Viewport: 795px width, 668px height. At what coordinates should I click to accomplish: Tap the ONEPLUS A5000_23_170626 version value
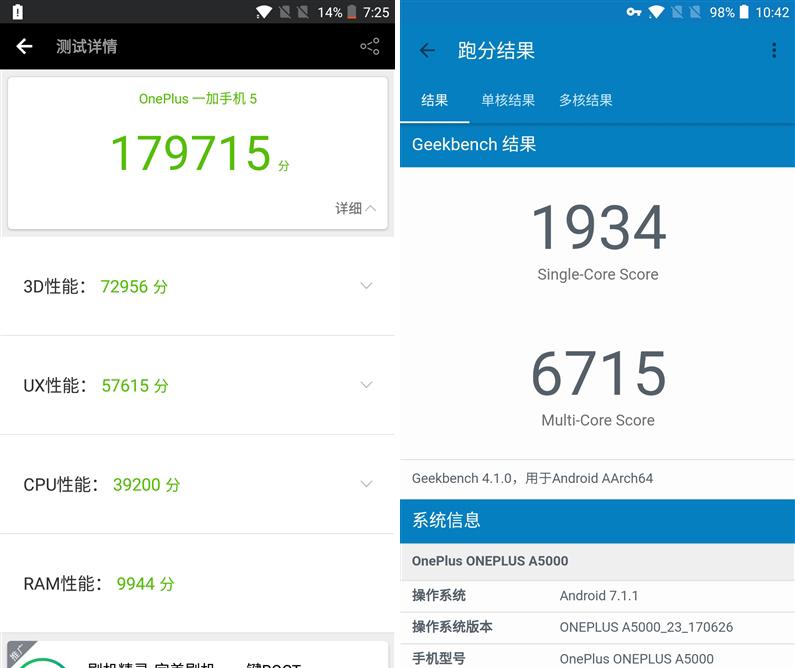(x=646, y=627)
